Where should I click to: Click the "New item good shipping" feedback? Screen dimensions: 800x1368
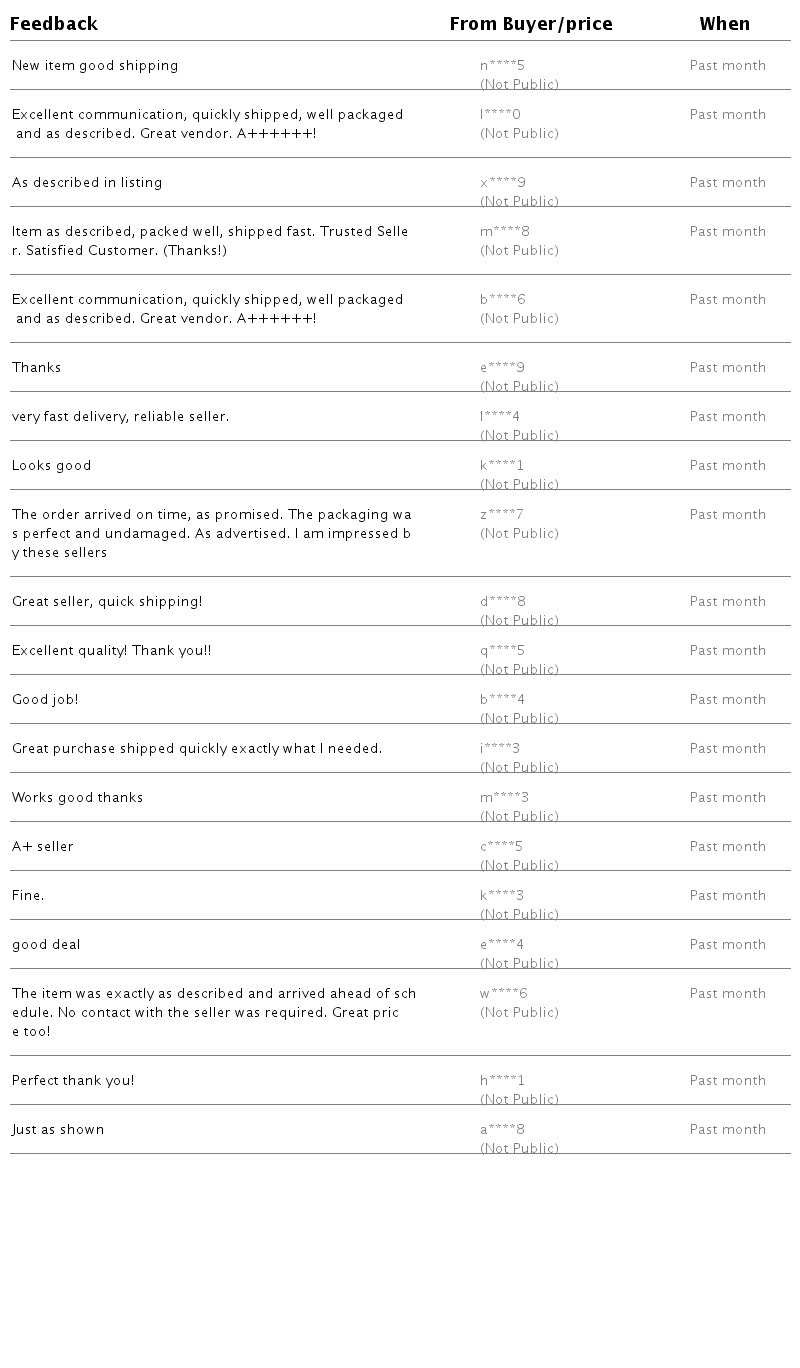95,66
